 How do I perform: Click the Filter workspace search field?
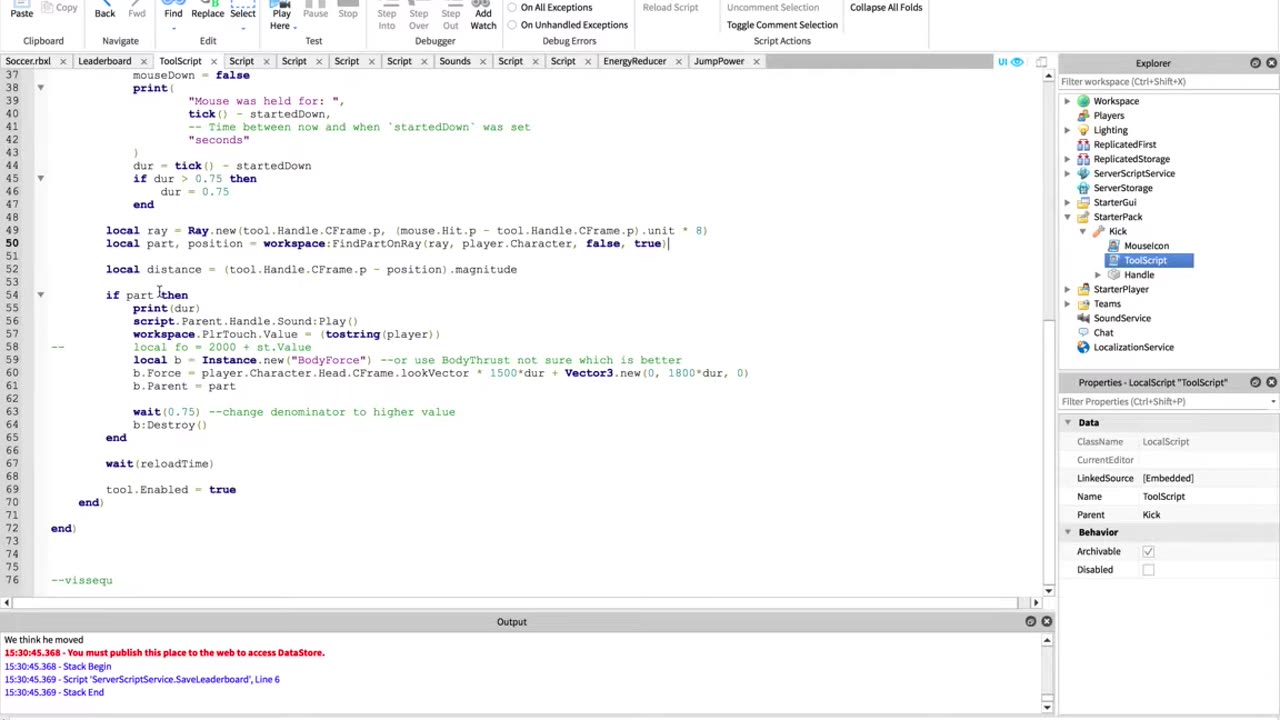pyautogui.click(x=1168, y=82)
